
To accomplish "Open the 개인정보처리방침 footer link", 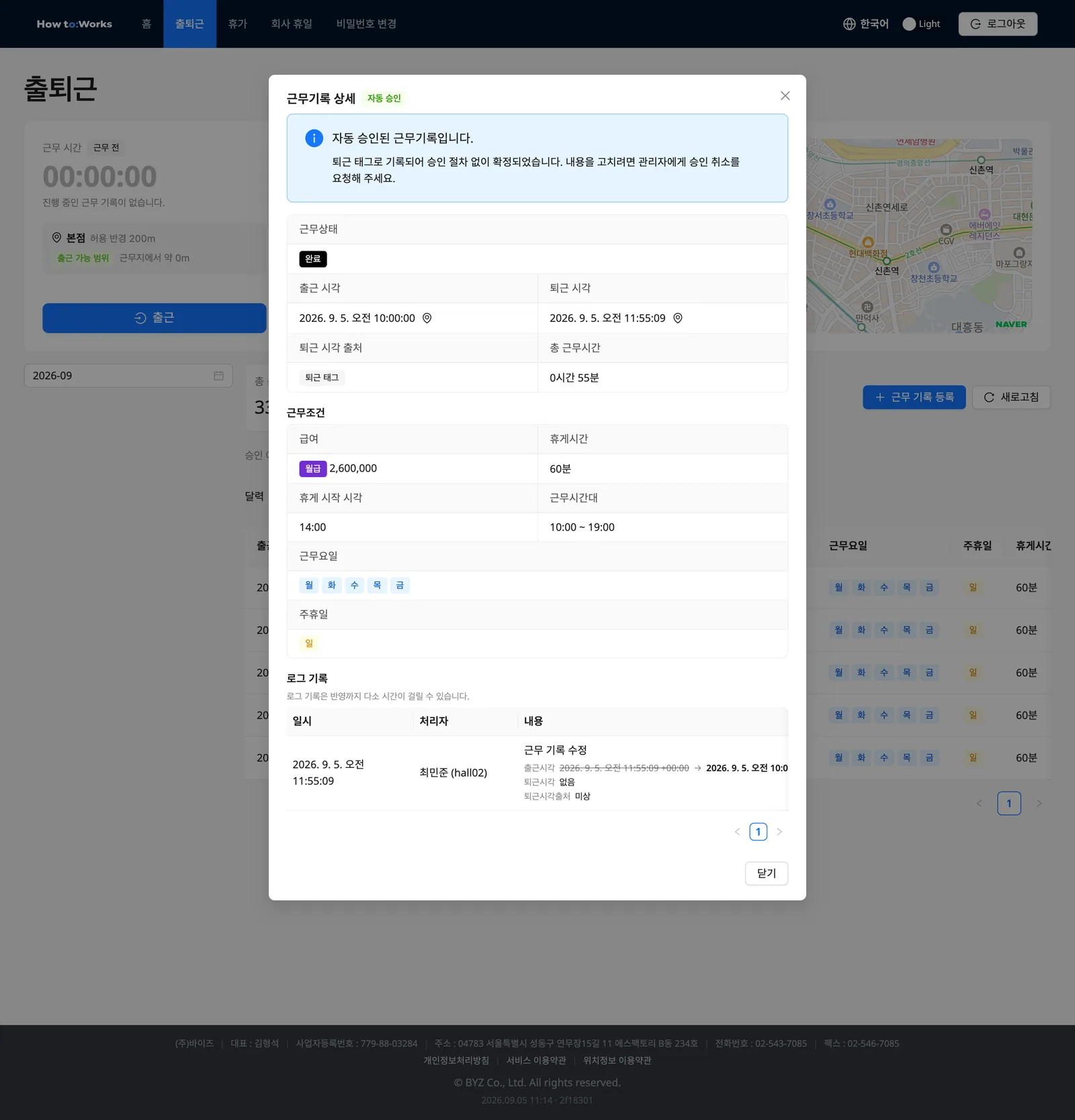I will pyautogui.click(x=456, y=1060).
